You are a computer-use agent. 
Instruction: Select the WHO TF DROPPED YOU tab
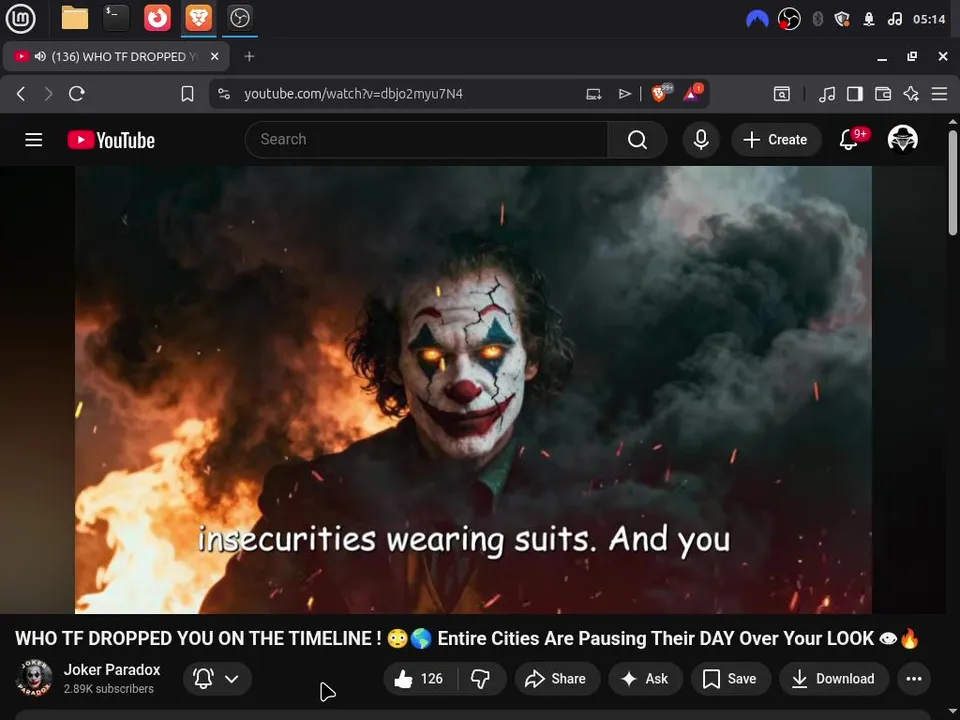point(116,56)
